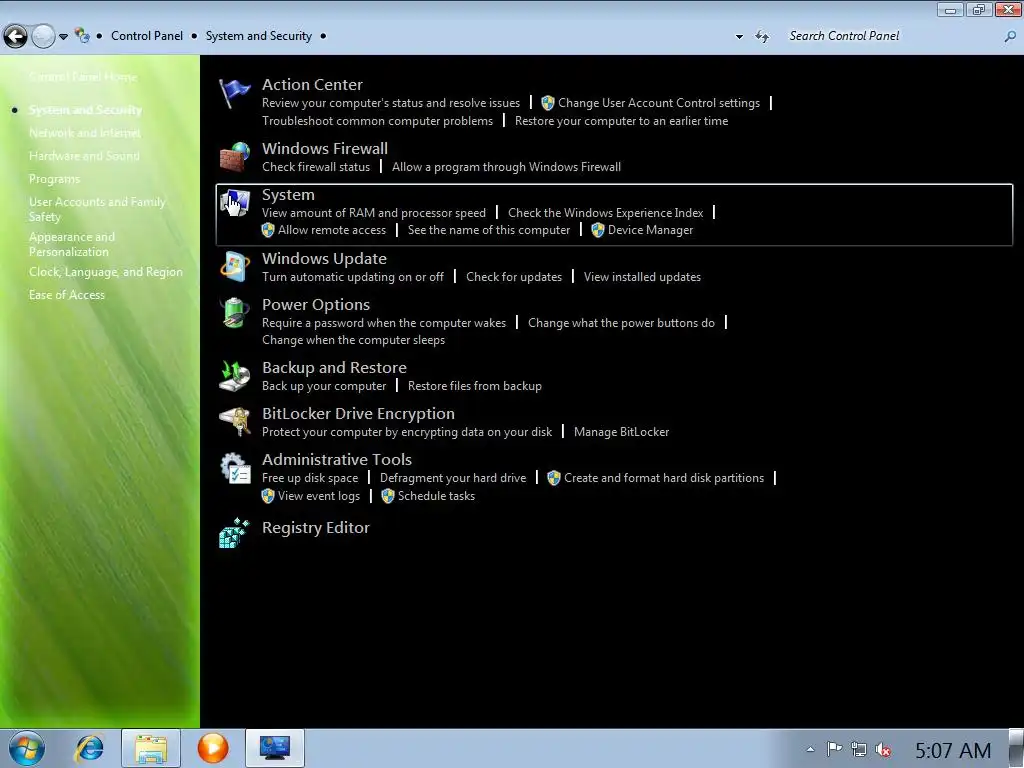Click Check firewall status

(x=316, y=167)
